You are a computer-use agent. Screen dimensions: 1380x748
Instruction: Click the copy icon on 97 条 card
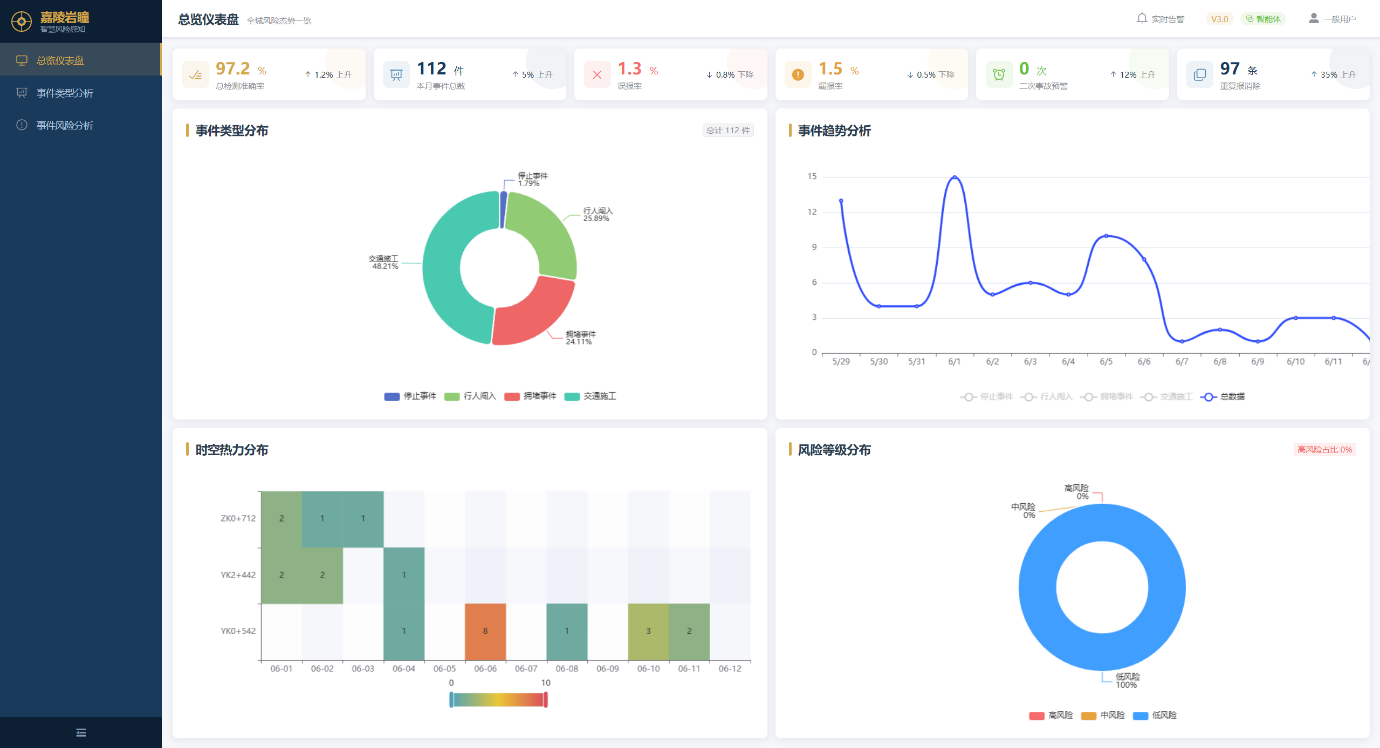(1200, 75)
